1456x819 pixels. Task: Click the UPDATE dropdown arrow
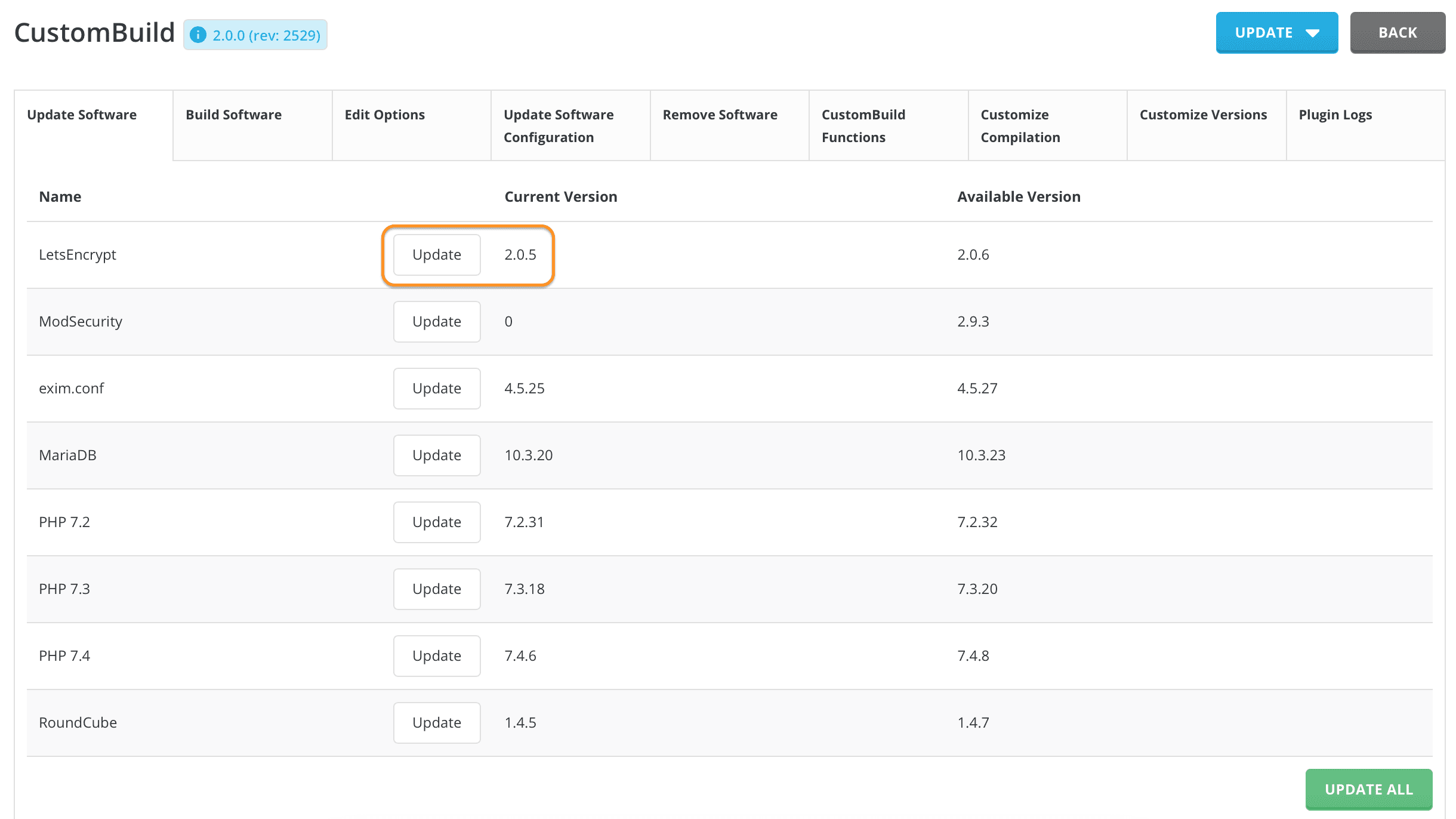1311,33
